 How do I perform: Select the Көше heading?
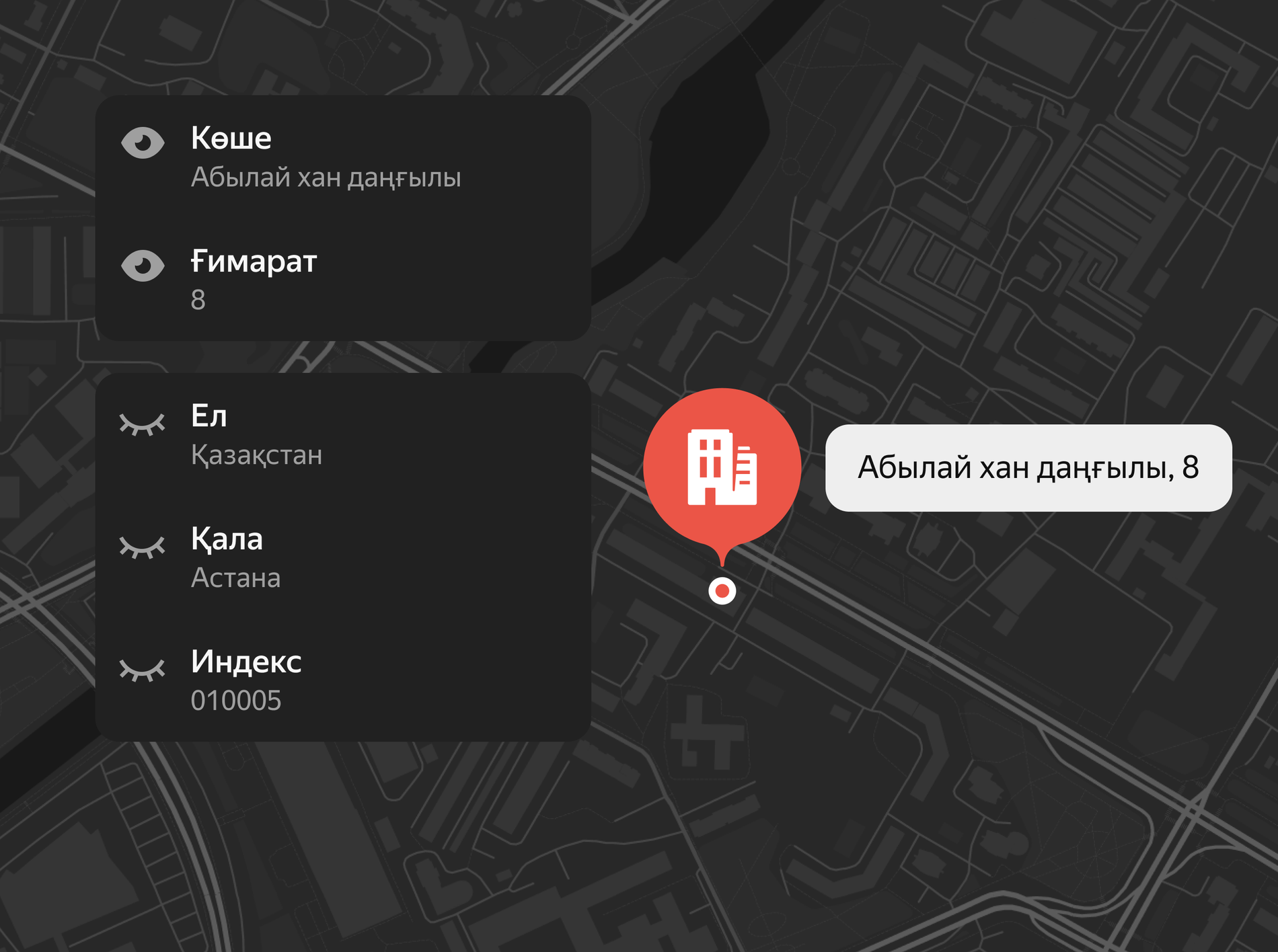(x=231, y=138)
